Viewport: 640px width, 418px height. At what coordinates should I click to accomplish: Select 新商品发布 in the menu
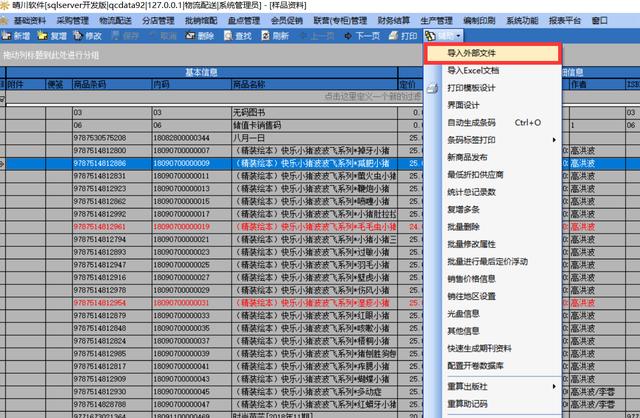(x=493, y=157)
